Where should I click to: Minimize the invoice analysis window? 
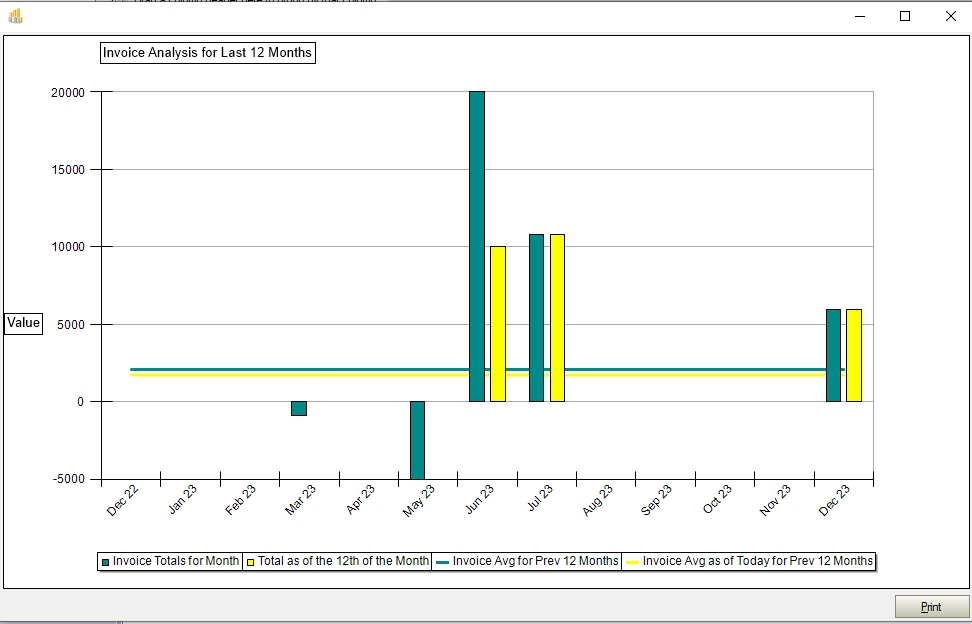pos(860,16)
